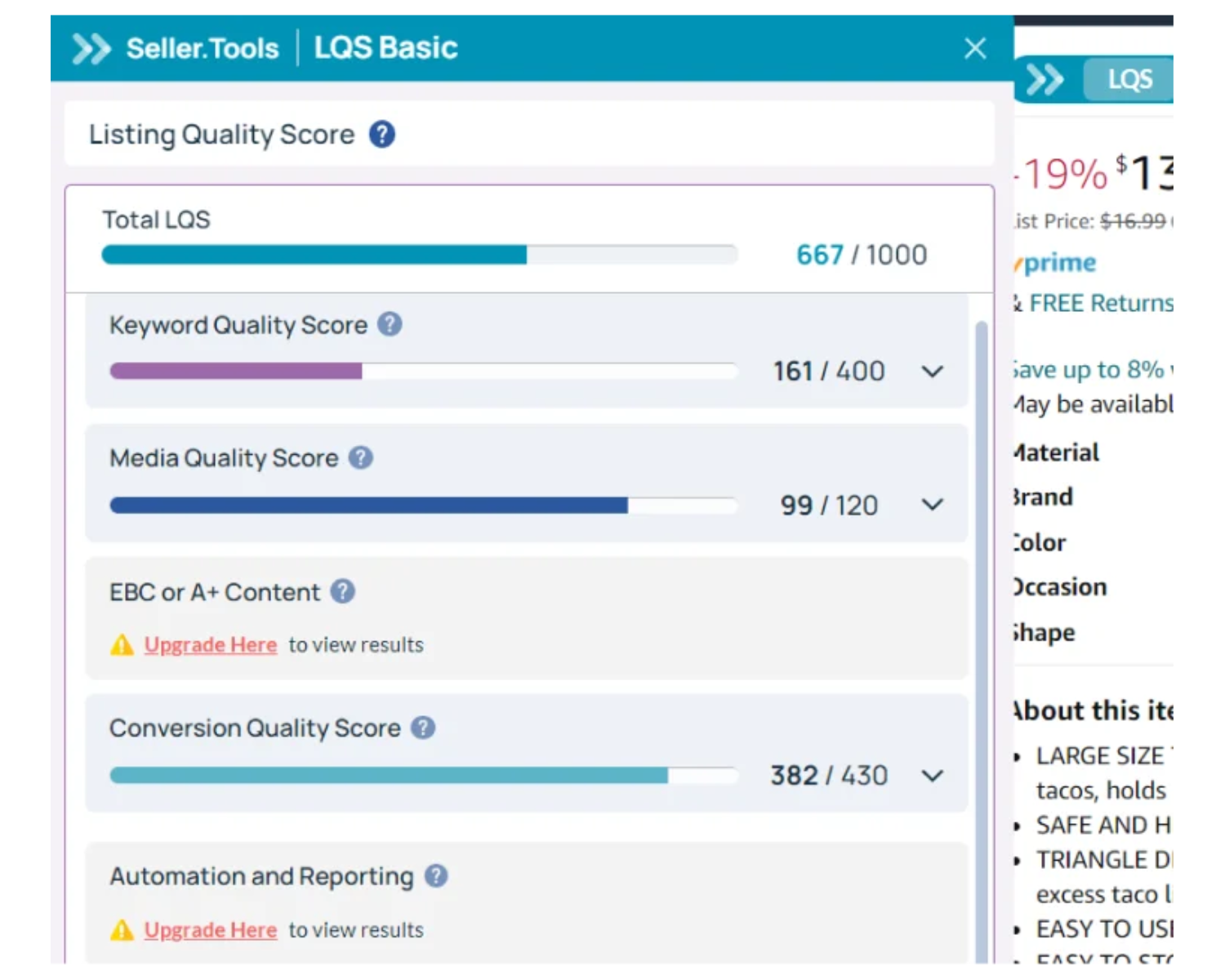Click Upgrade Here under Automation and Reporting

click(x=210, y=929)
